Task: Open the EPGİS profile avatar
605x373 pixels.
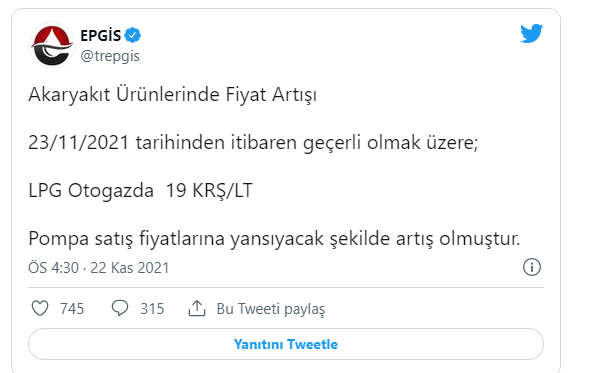Action: pyautogui.click(x=52, y=45)
